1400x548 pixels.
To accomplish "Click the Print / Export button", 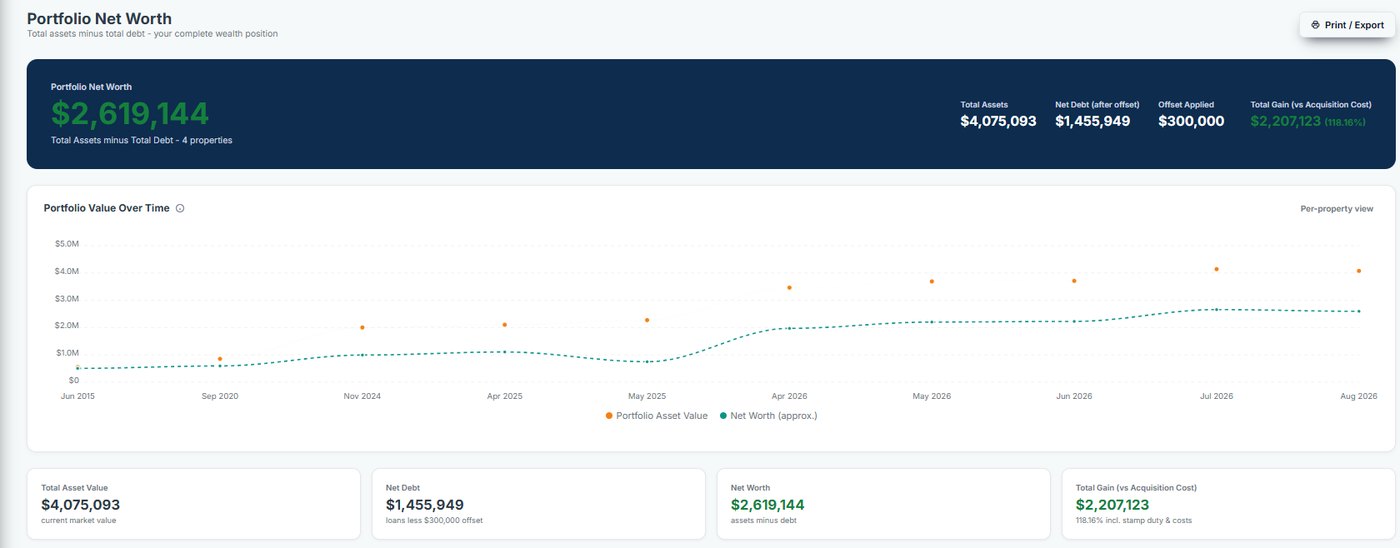I will pyautogui.click(x=1347, y=25).
